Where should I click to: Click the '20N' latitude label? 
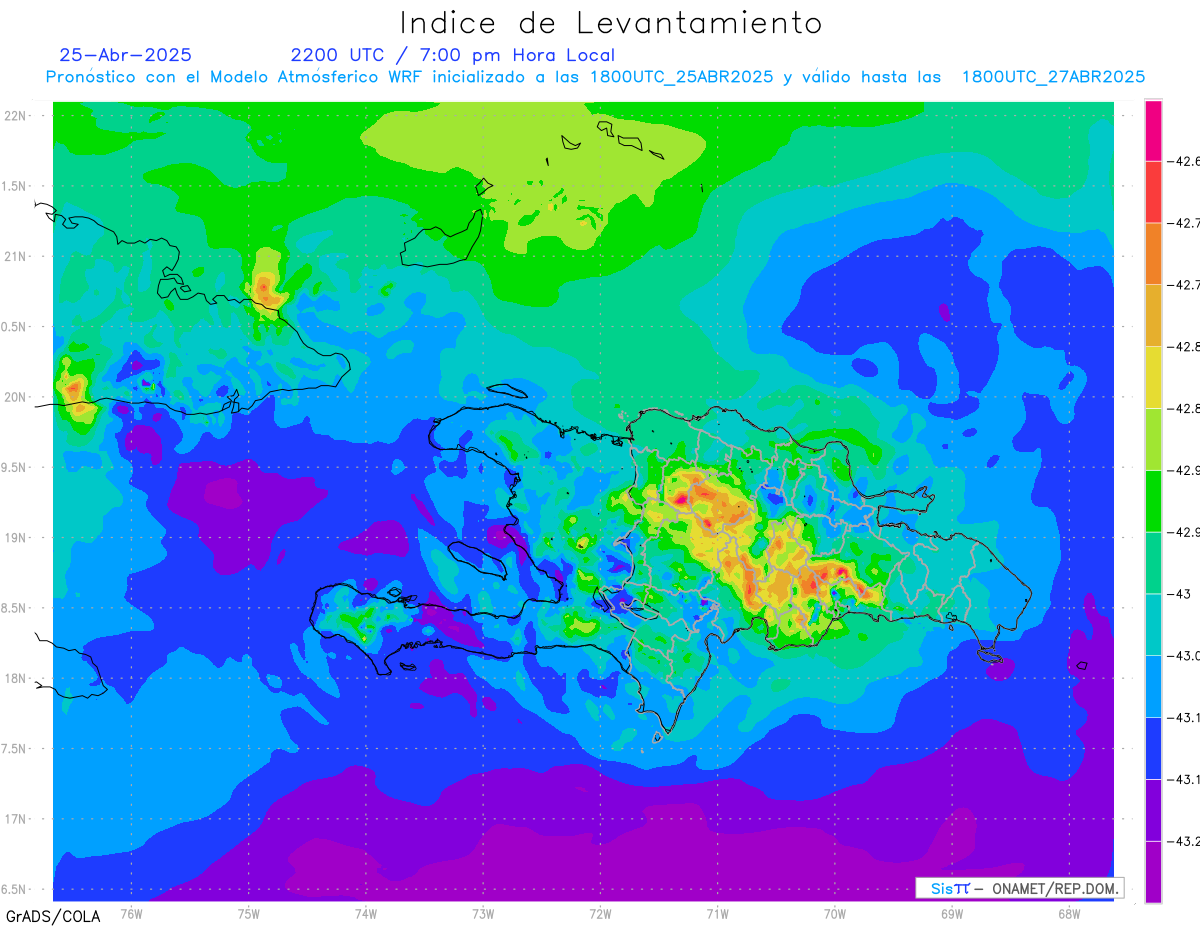point(15,397)
